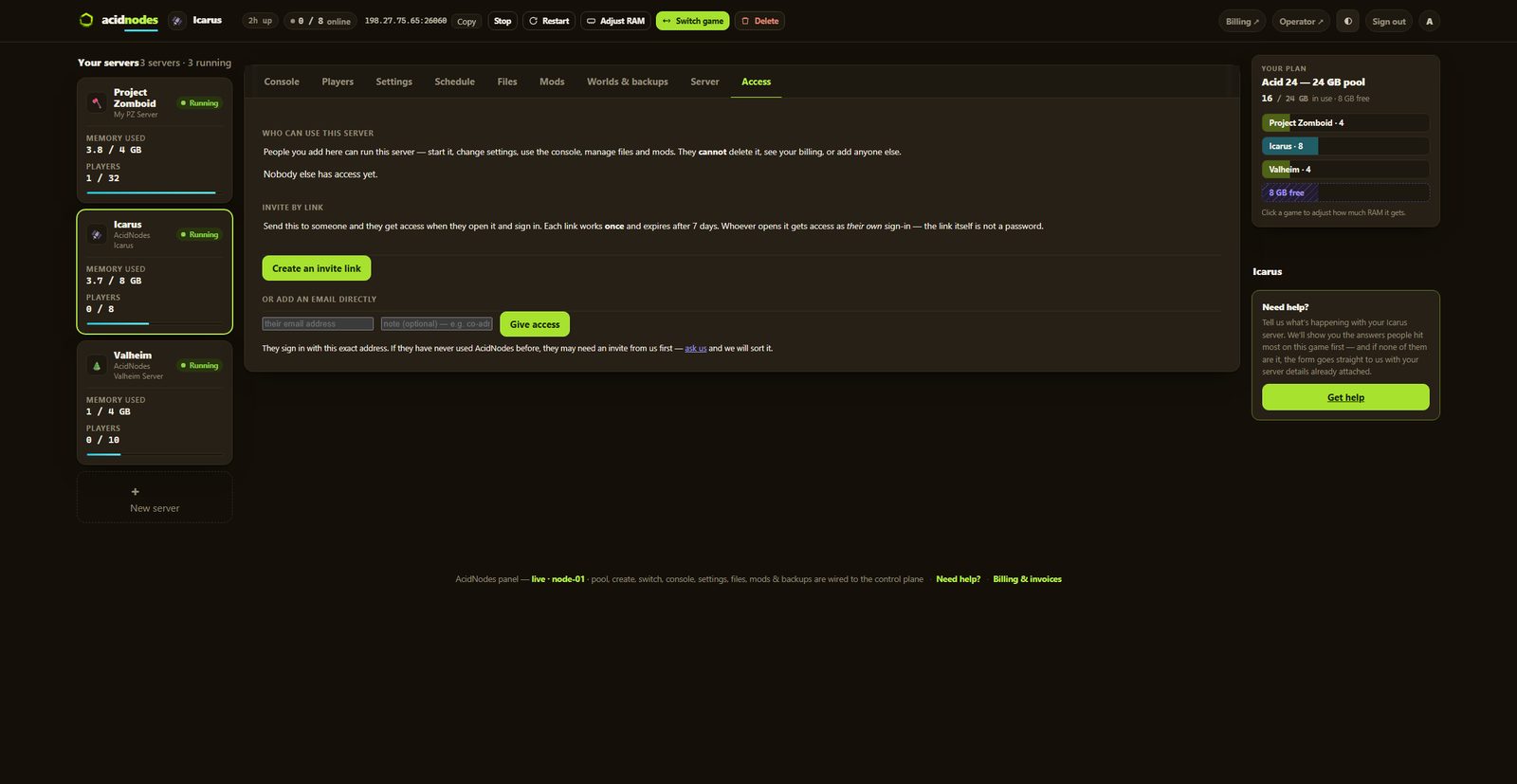
Task: Click the 198.27.75.65:26060 address text
Action: click(x=406, y=21)
